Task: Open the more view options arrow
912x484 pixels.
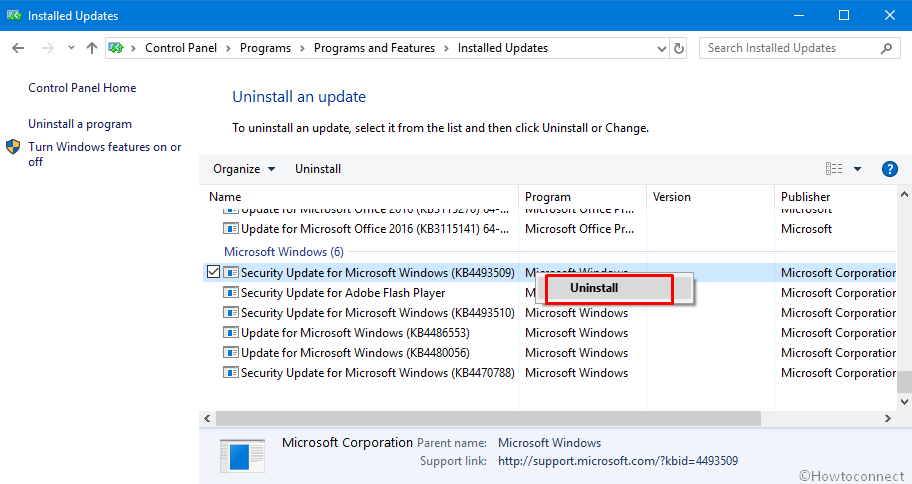Action: [857, 169]
